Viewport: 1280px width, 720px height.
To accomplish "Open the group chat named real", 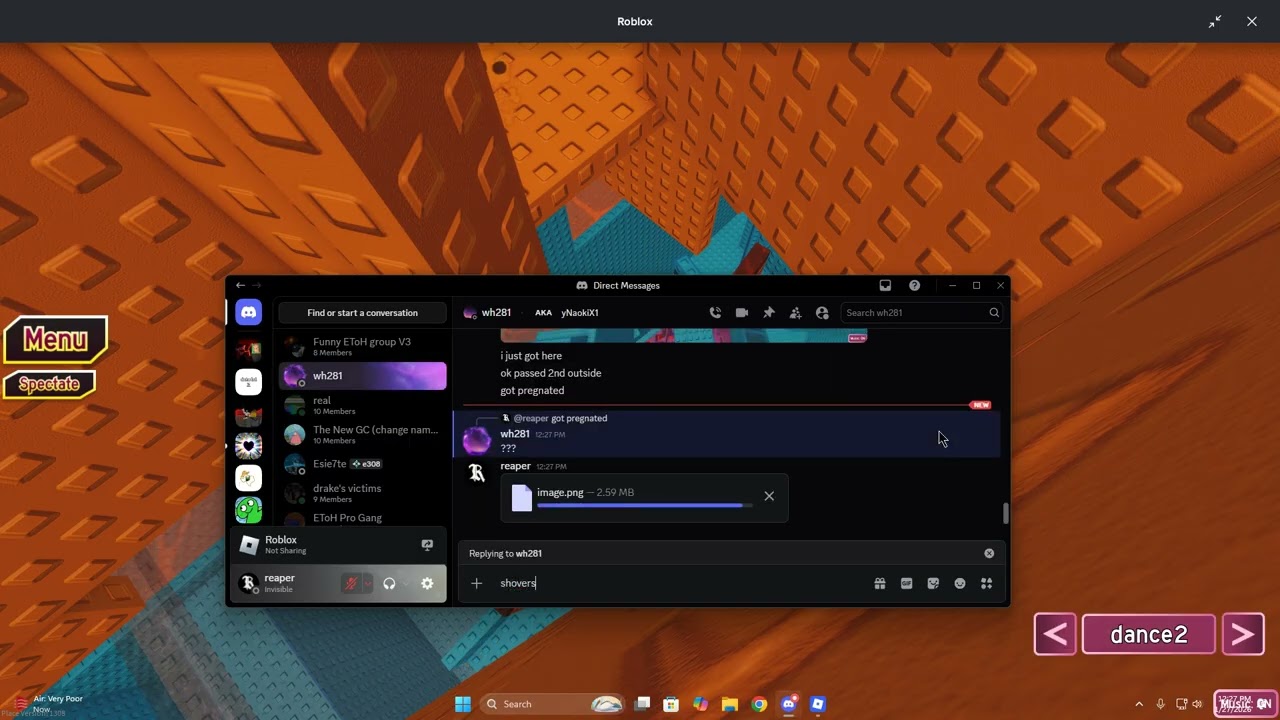I will [x=362, y=405].
